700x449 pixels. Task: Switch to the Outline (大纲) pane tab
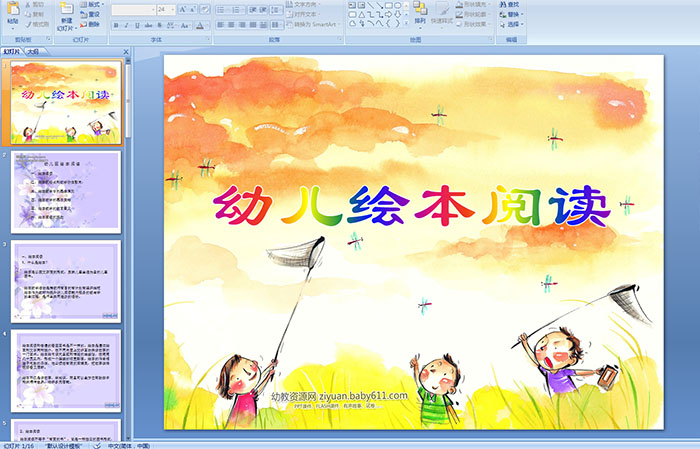[x=34, y=52]
